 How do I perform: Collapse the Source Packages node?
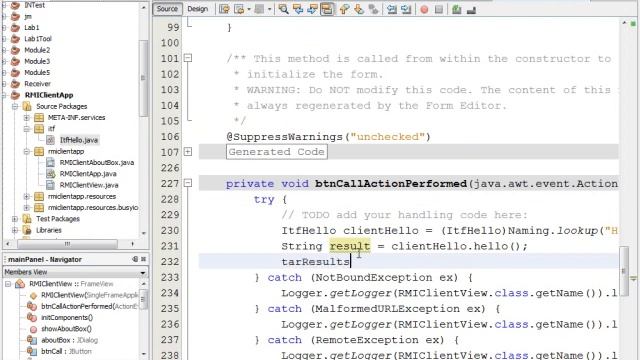pos(15,106)
